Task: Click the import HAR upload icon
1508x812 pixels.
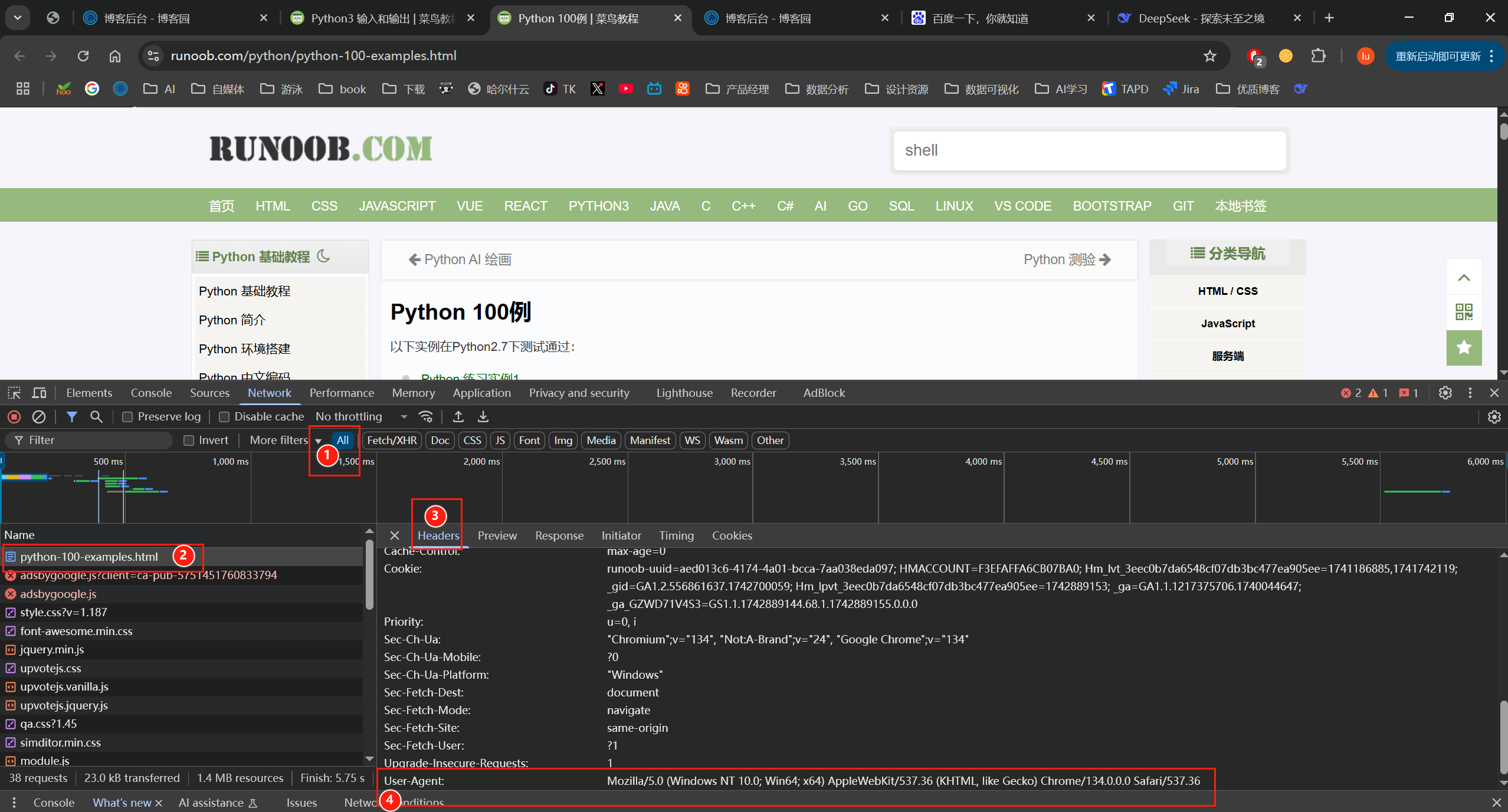Action: (458, 417)
